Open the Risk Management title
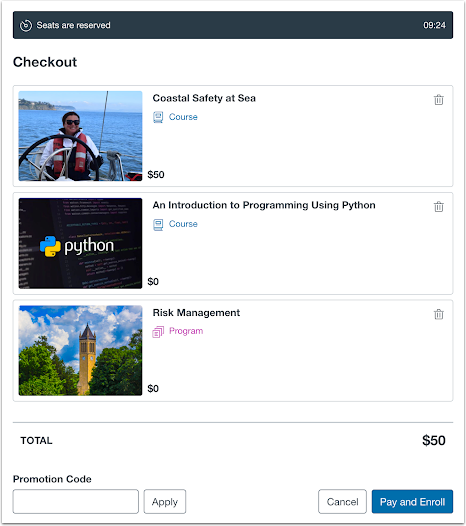The image size is (466, 526). [196, 313]
